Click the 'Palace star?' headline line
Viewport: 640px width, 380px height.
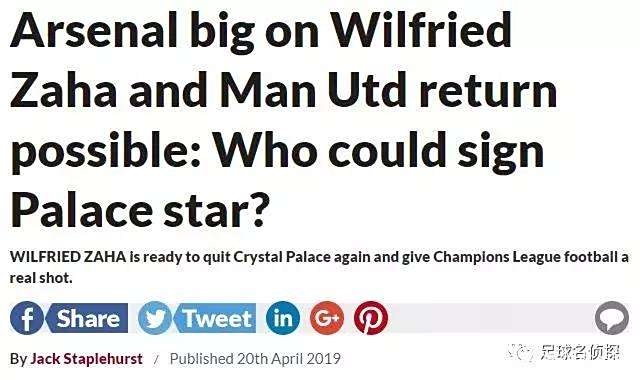[140, 212]
